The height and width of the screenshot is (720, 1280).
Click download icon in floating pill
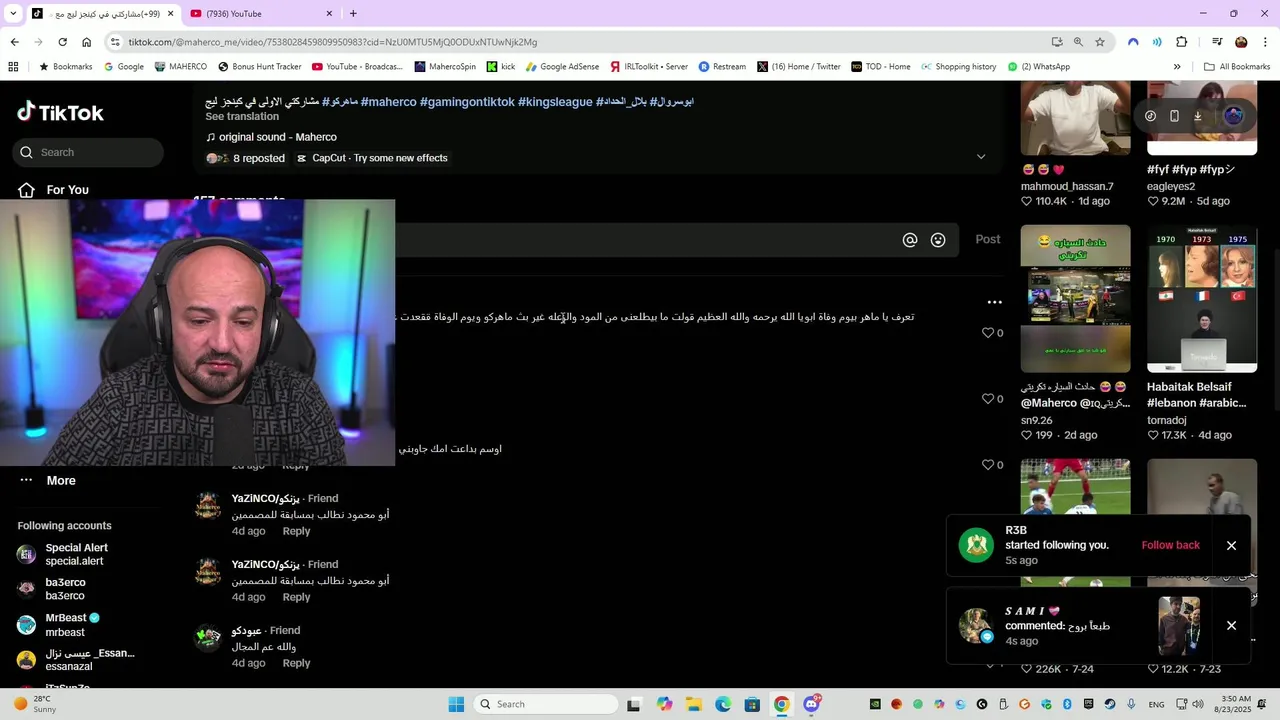(1197, 116)
